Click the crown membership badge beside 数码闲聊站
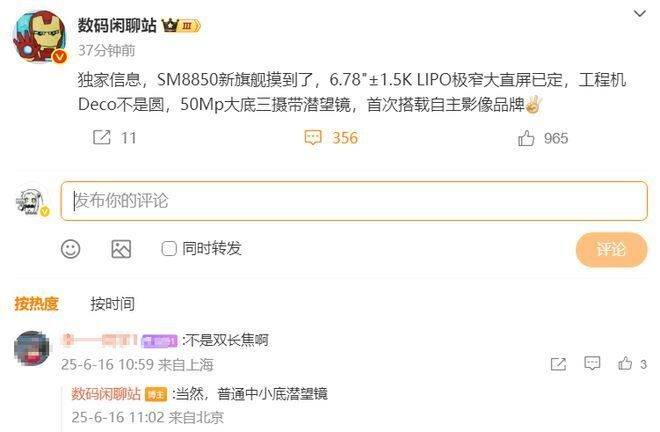The height and width of the screenshot is (432, 660). click(x=181, y=26)
